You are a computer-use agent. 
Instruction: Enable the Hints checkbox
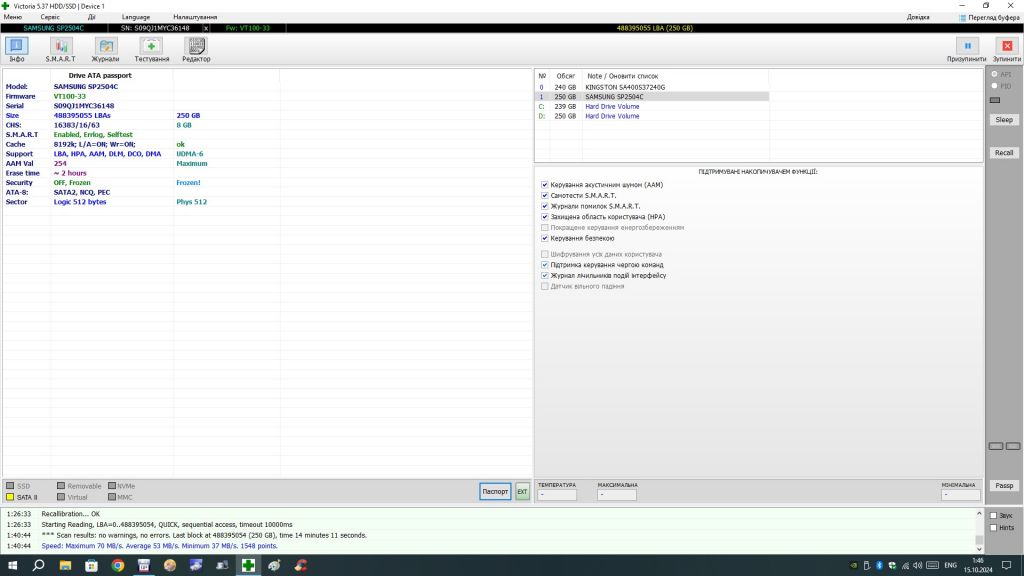993,528
